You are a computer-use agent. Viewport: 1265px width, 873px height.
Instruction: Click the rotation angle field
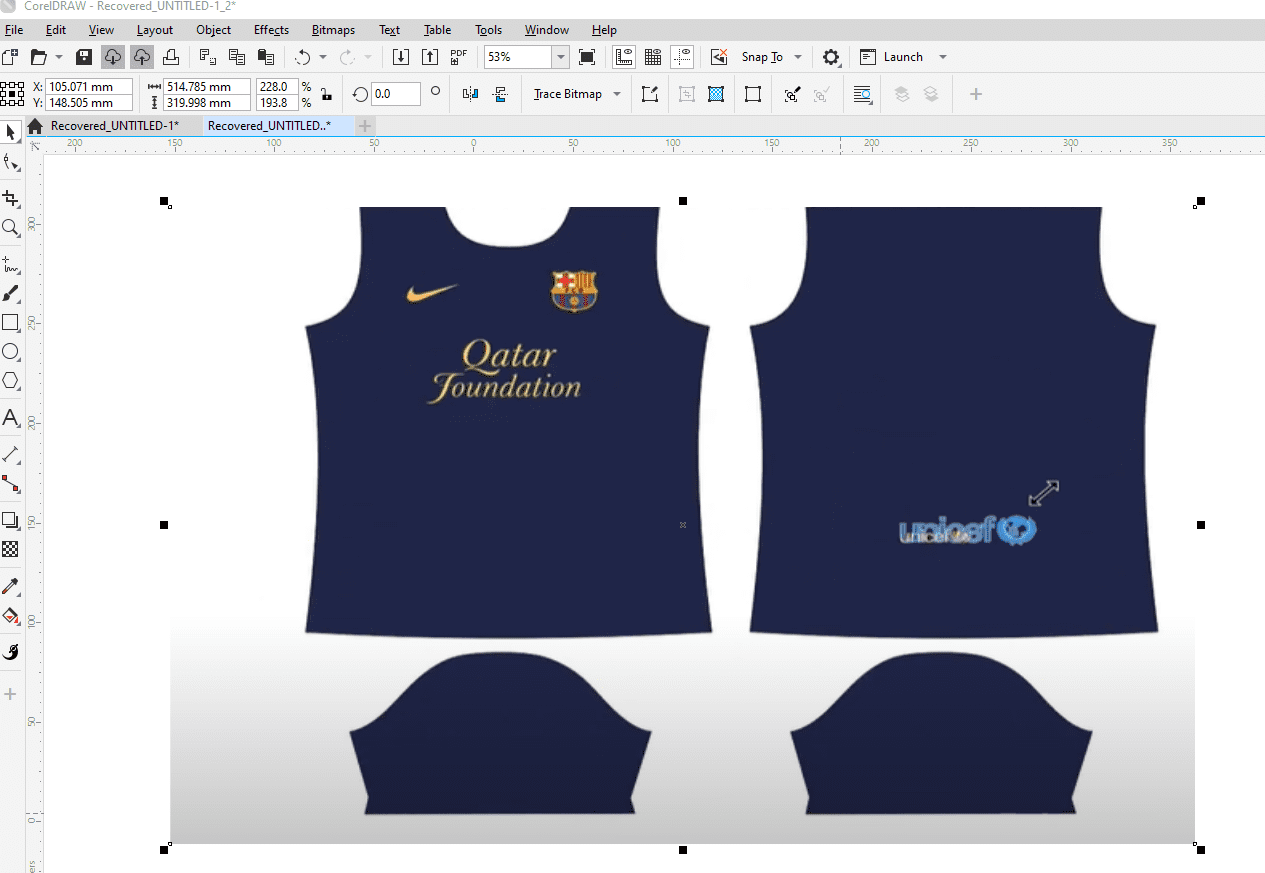click(396, 94)
